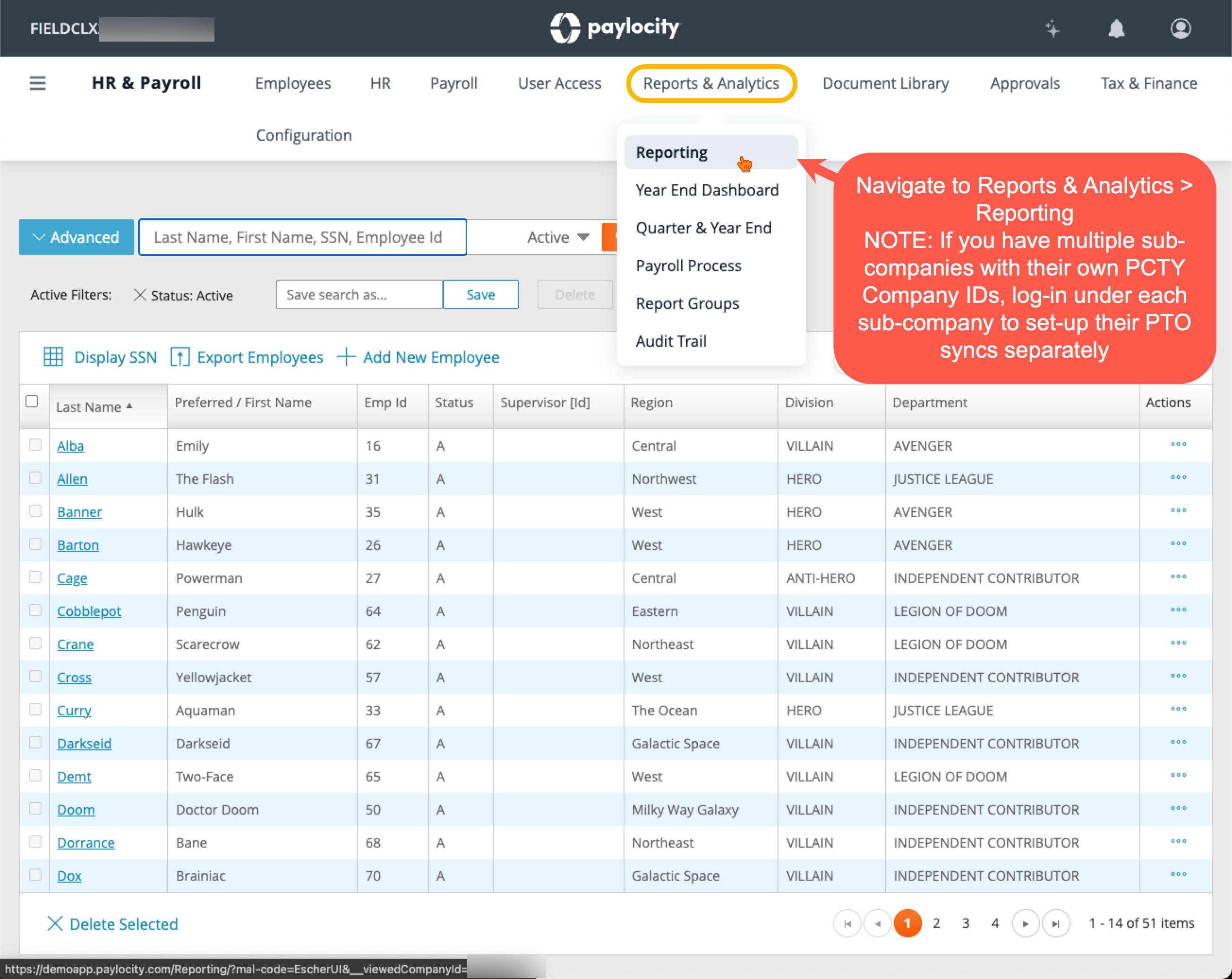Viewport: 1232px width, 979px height.
Task: Click the sparkle assistant icon
Action: coord(1052,28)
